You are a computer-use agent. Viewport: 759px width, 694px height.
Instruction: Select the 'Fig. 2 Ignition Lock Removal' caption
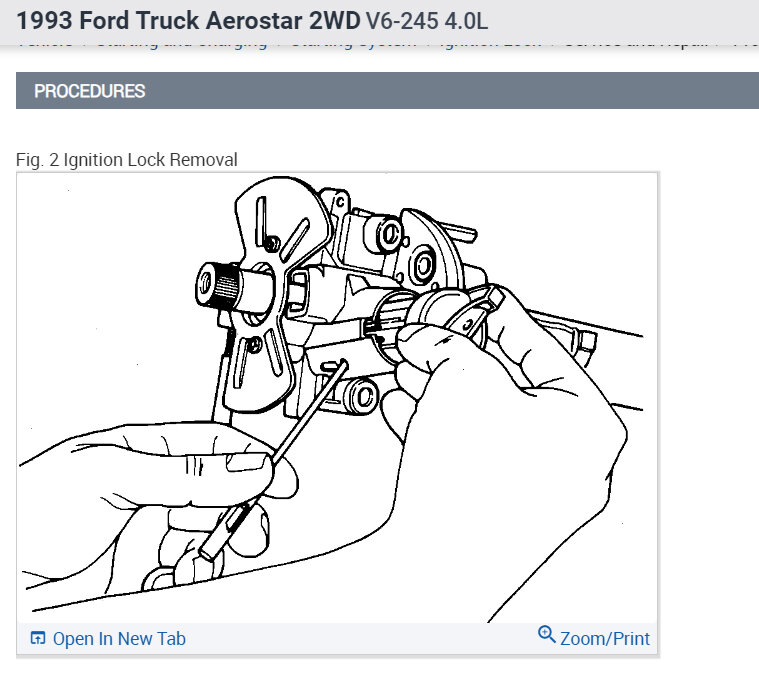[x=126, y=160]
